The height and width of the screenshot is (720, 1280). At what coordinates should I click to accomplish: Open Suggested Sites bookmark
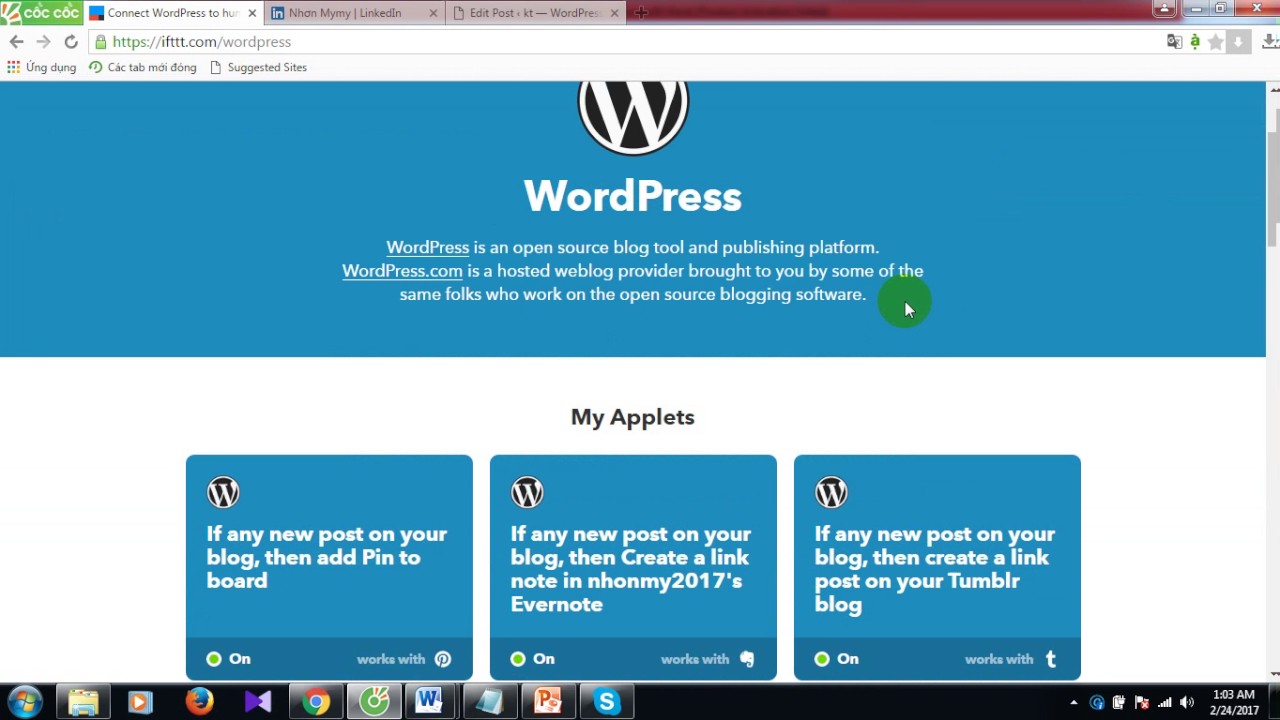[258, 67]
